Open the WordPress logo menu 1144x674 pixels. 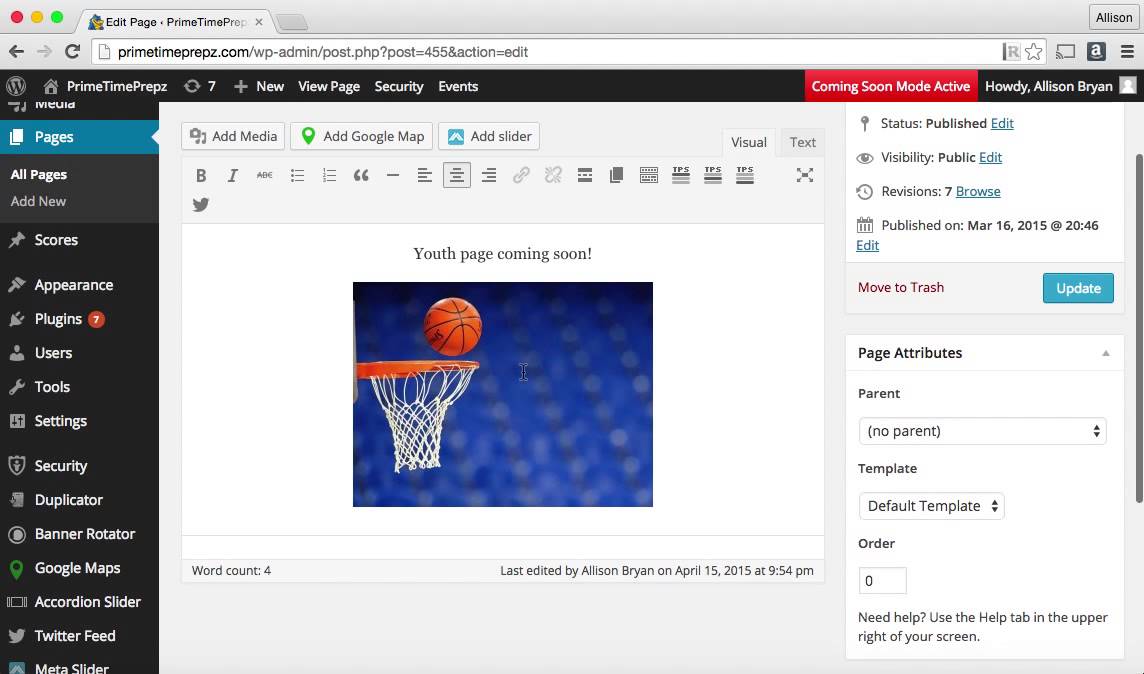point(16,86)
